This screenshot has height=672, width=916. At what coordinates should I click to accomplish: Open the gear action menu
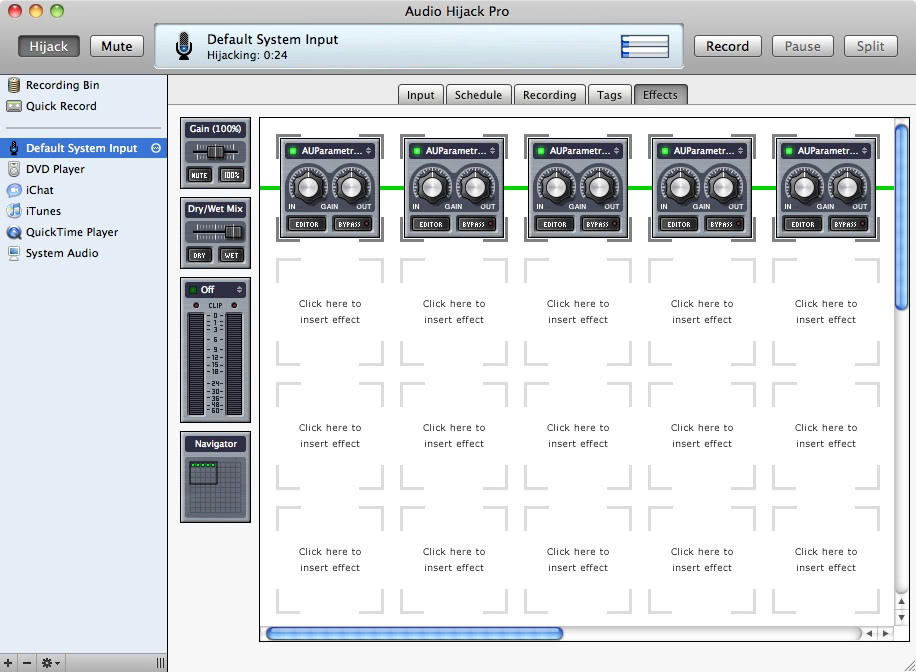tap(50, 662)
